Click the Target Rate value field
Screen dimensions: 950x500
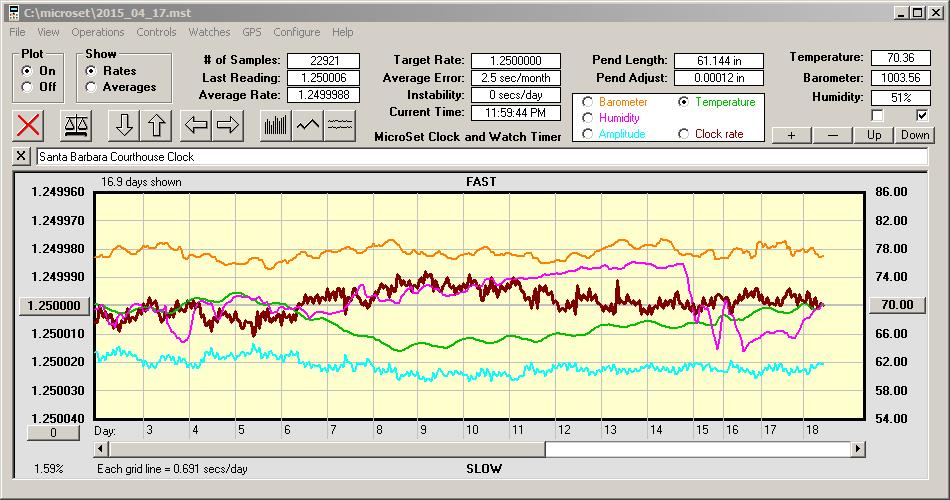516,61
